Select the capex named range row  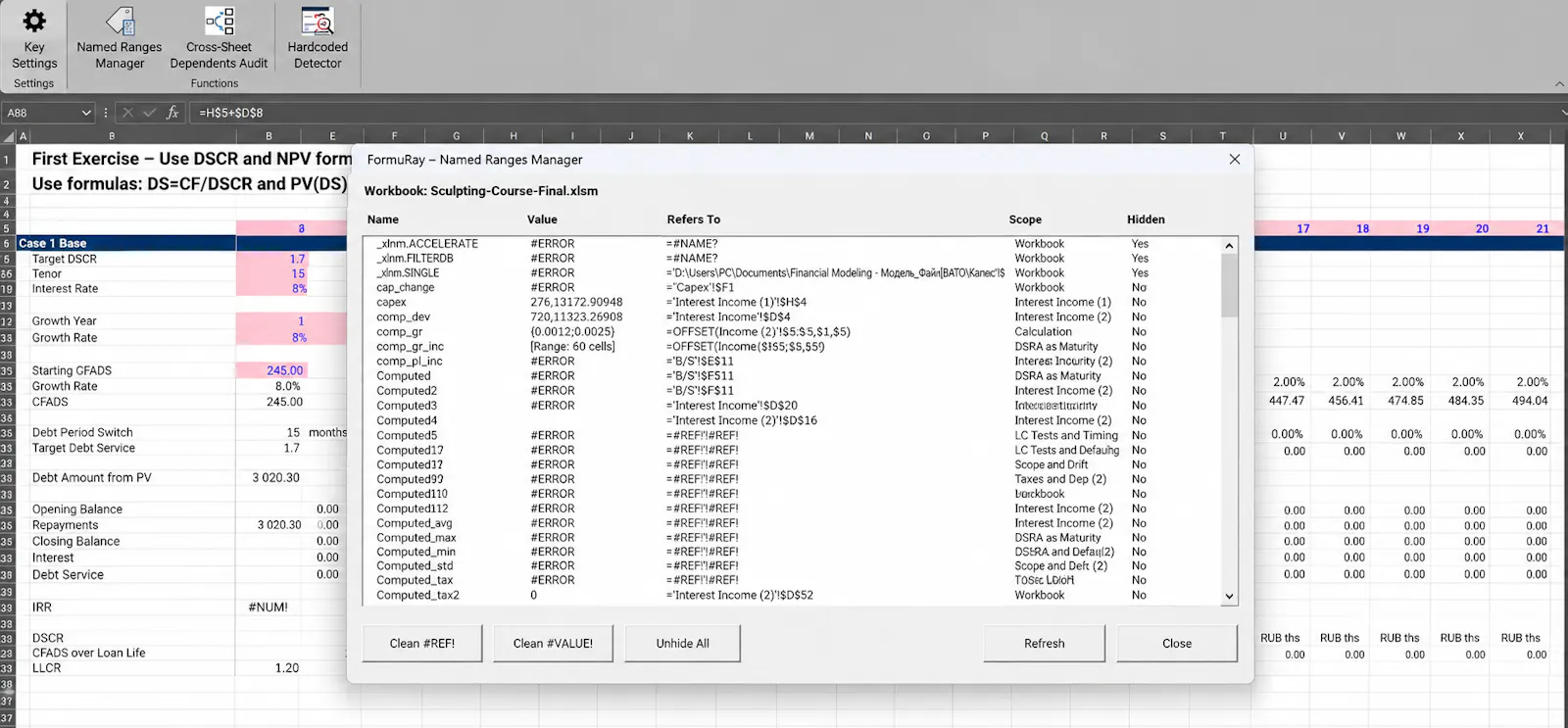coord(792,303)
